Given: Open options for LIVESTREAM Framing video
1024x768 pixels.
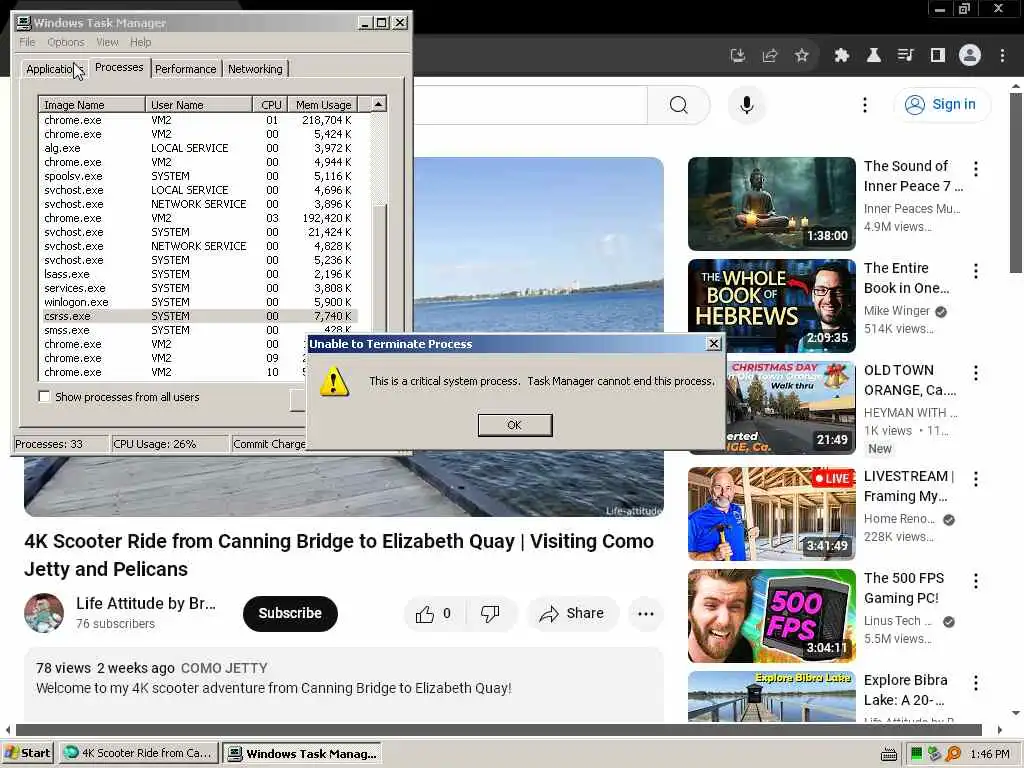Looking at the screenshot, I should [976, 479].
